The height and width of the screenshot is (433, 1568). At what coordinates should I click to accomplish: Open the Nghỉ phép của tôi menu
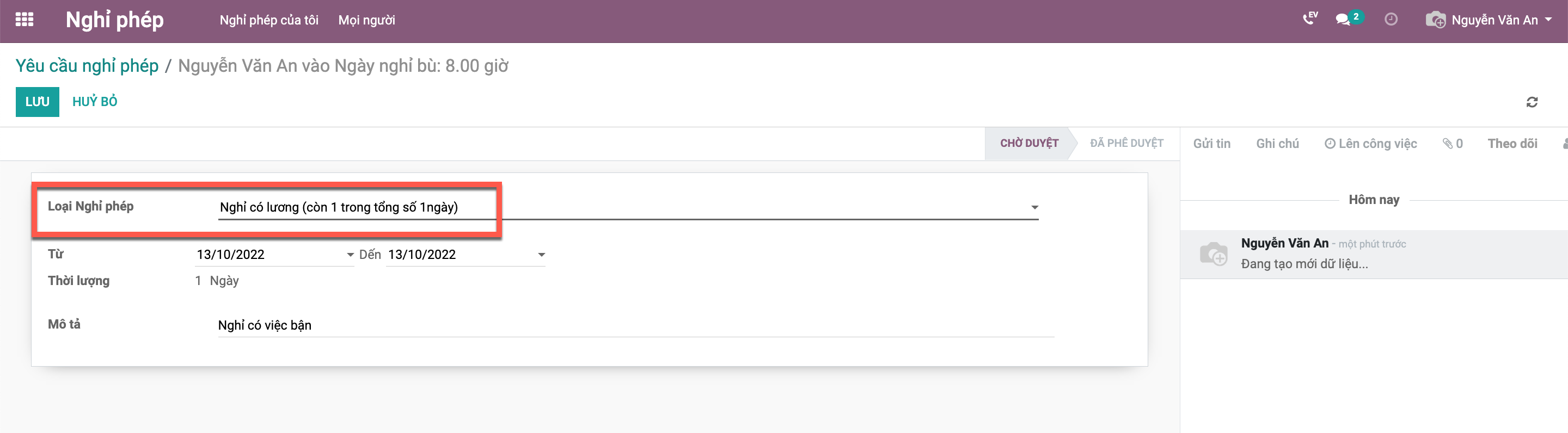pyautogui.click(x=269, y=20)
